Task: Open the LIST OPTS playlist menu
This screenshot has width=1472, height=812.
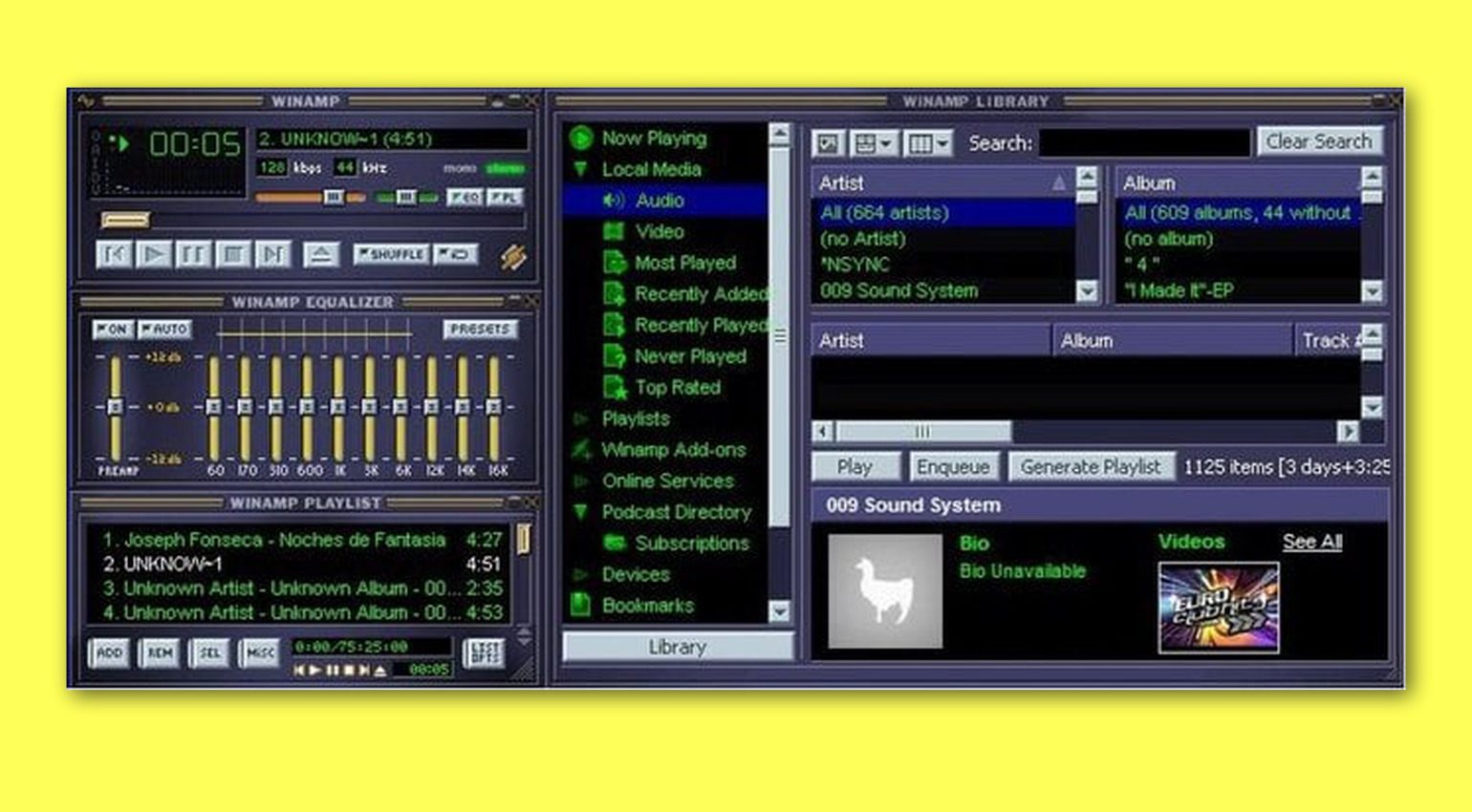Action: 484,653
